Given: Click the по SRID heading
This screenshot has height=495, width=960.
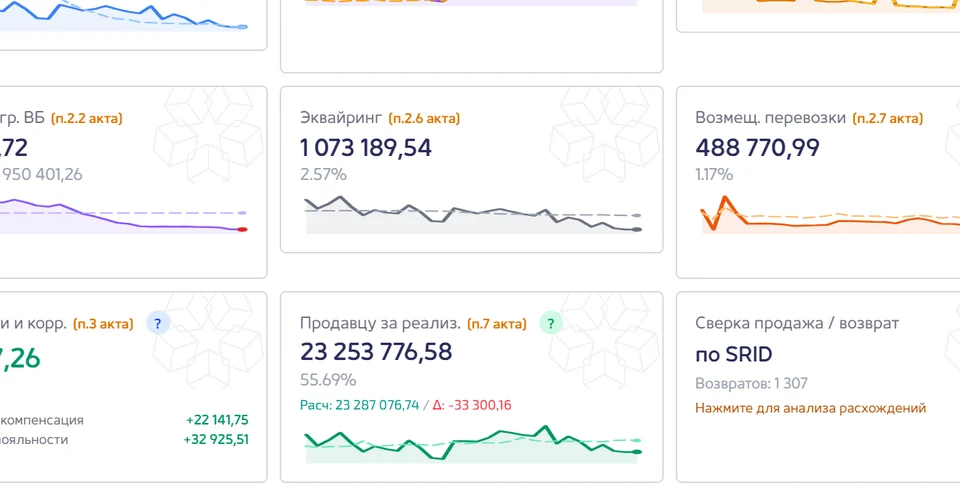Looking at the screenshot, I should tap(733, 354).
